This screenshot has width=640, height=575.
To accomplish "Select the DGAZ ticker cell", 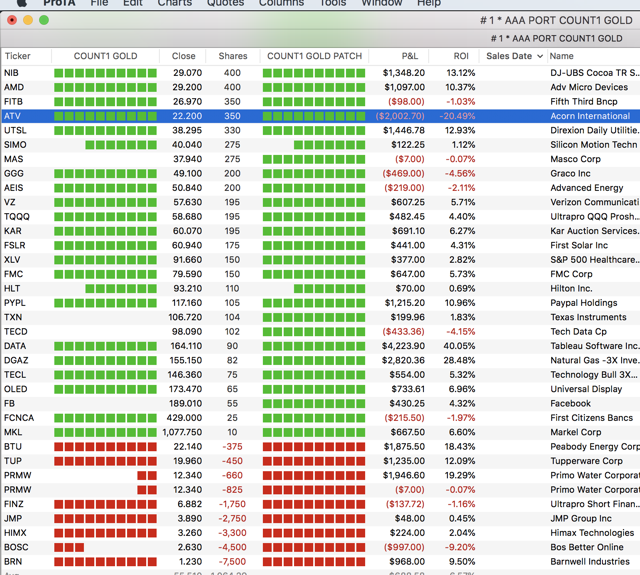I will [x=16, y=360].
